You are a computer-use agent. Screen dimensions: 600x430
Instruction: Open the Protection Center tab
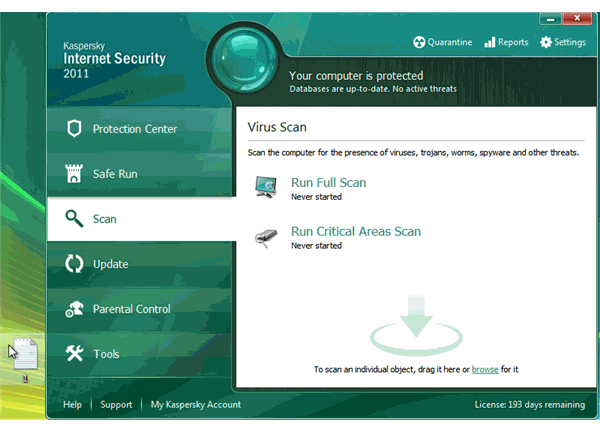point(139,129)
